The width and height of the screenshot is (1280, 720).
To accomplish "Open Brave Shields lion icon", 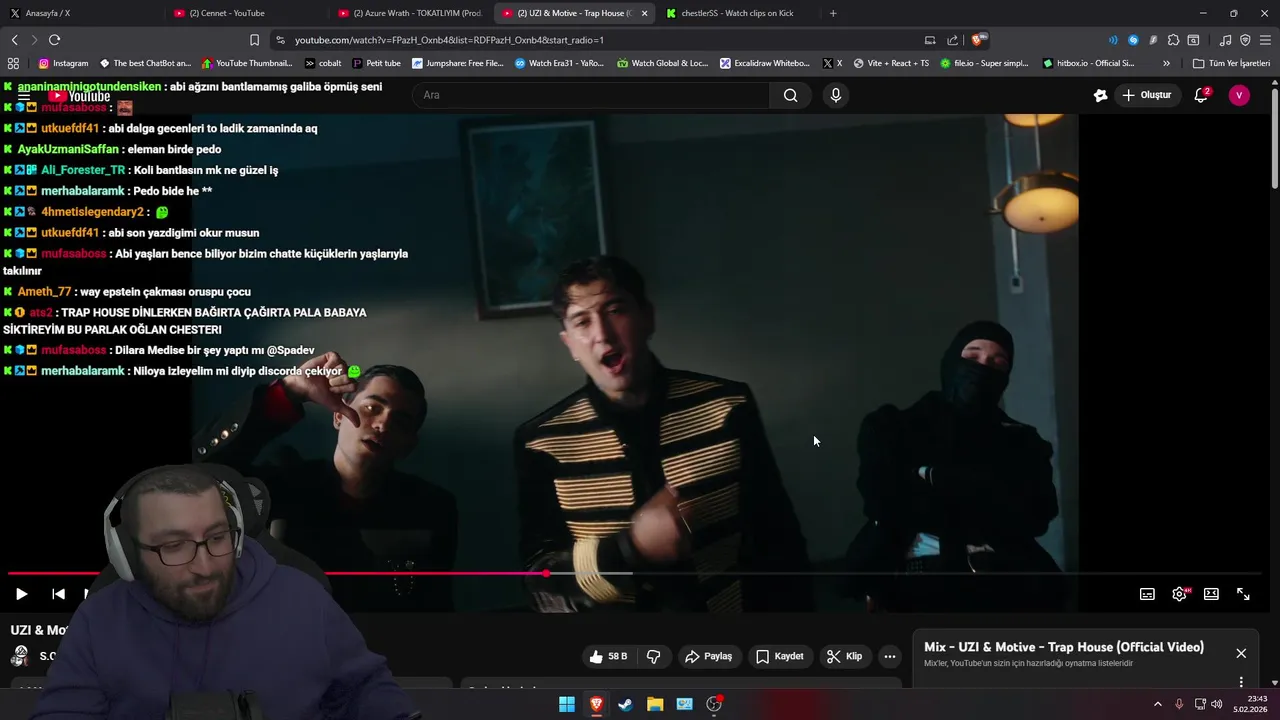I will click(978, 40).
